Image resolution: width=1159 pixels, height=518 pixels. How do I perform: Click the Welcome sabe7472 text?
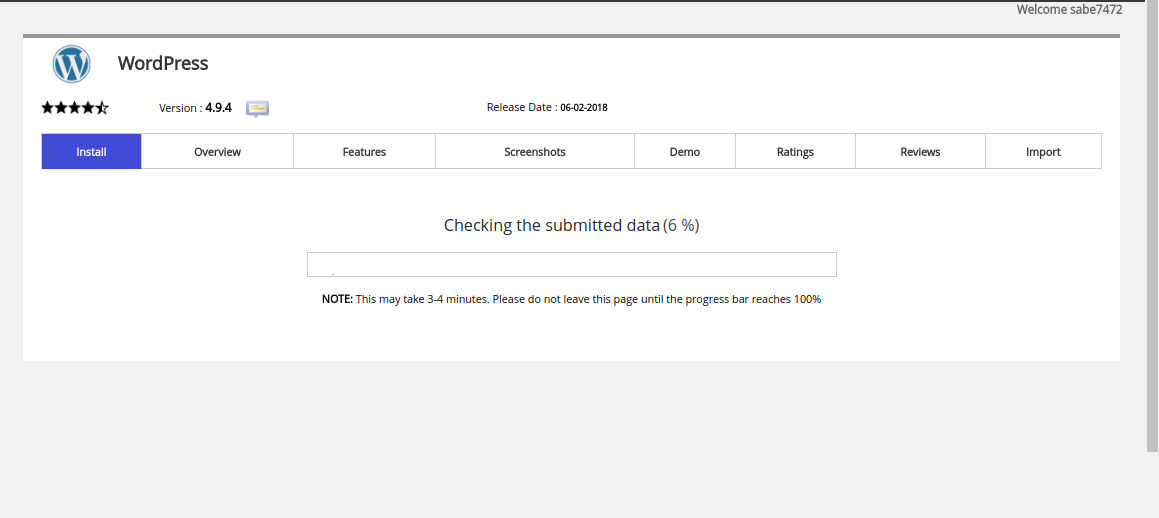tap(1069, 10)
